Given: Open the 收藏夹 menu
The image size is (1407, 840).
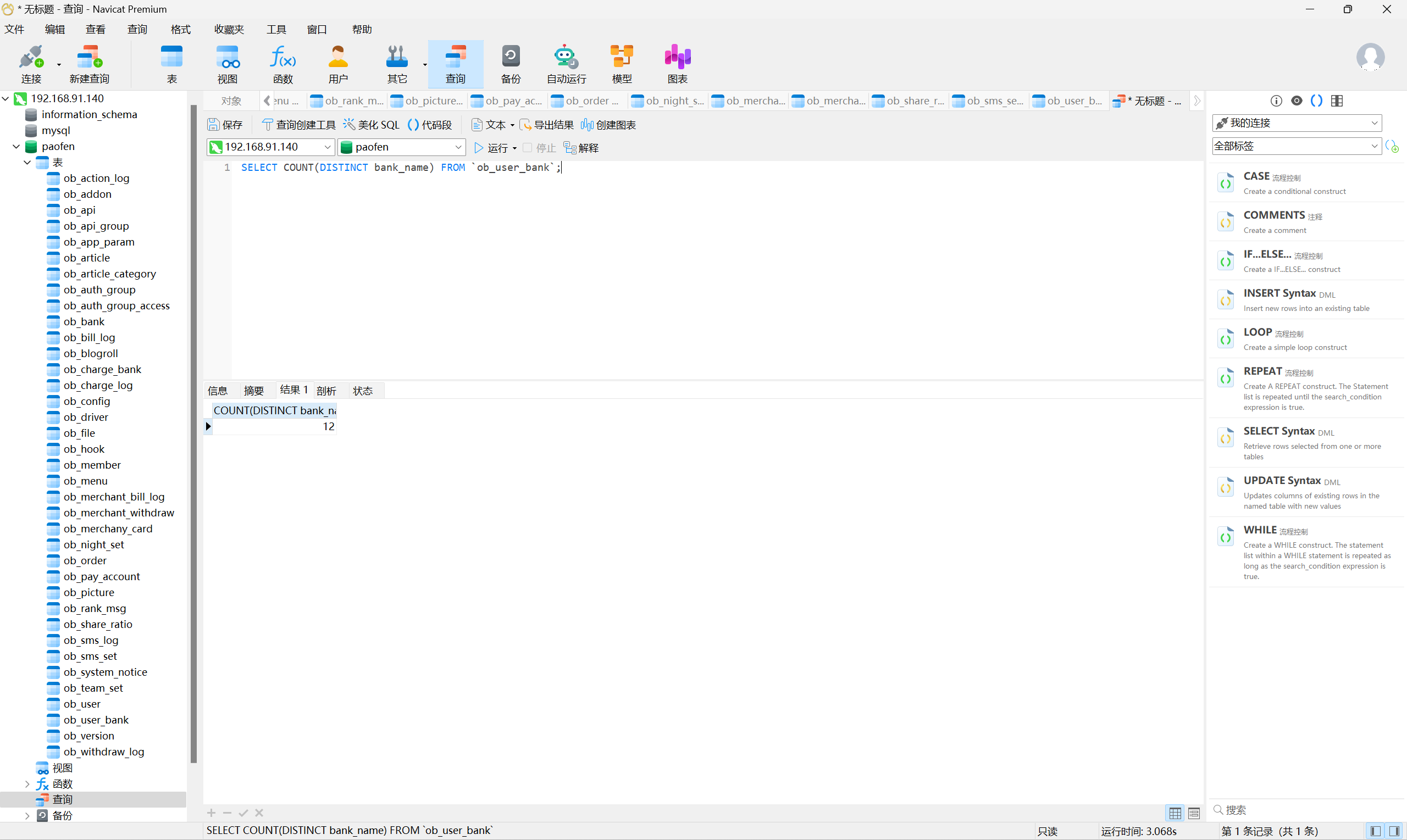Looking at the screenshot, I should 229,30.
